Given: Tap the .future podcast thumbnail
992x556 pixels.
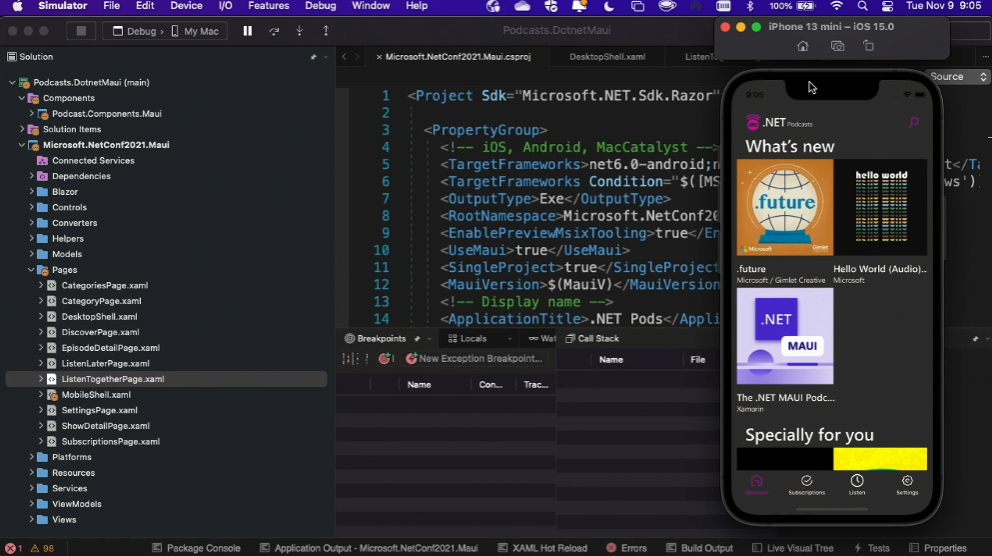Looking at the screenshot, I should [x=784, y=207].
